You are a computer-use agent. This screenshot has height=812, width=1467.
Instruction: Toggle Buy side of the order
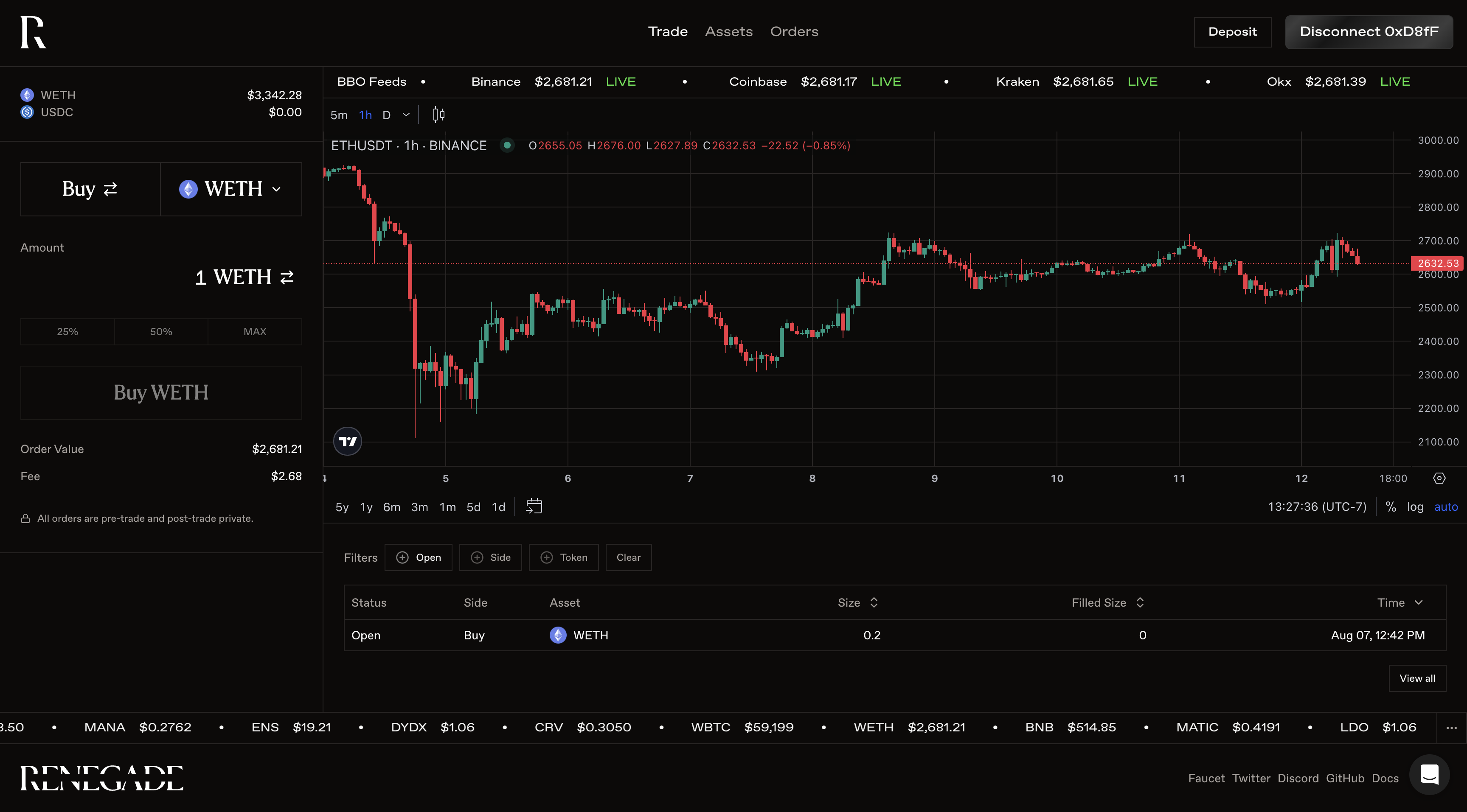click(x=90, y=189)
